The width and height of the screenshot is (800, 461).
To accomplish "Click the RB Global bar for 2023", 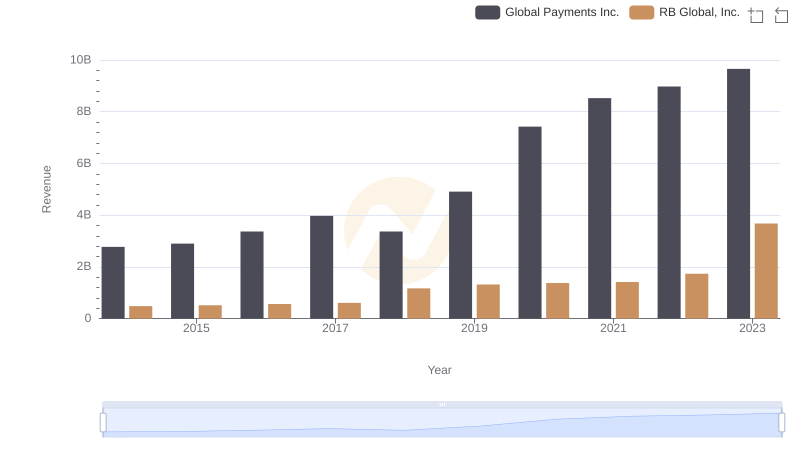I will [766, 271].
